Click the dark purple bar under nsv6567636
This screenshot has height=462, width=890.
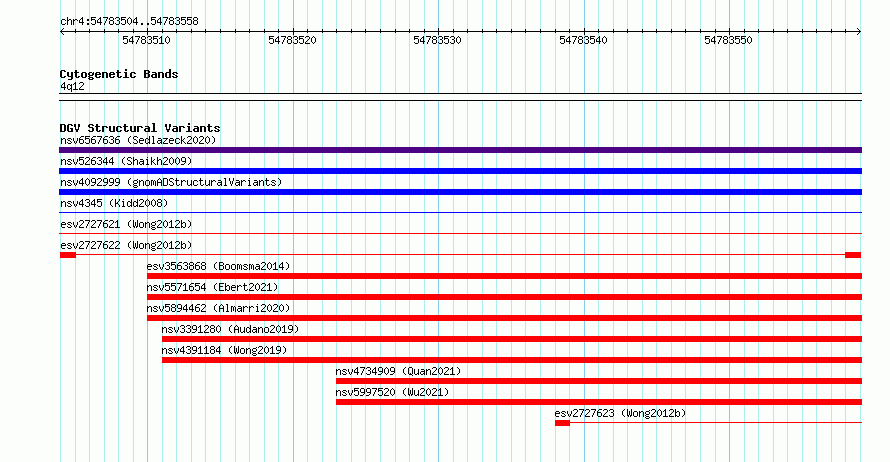tap(460, 150)
